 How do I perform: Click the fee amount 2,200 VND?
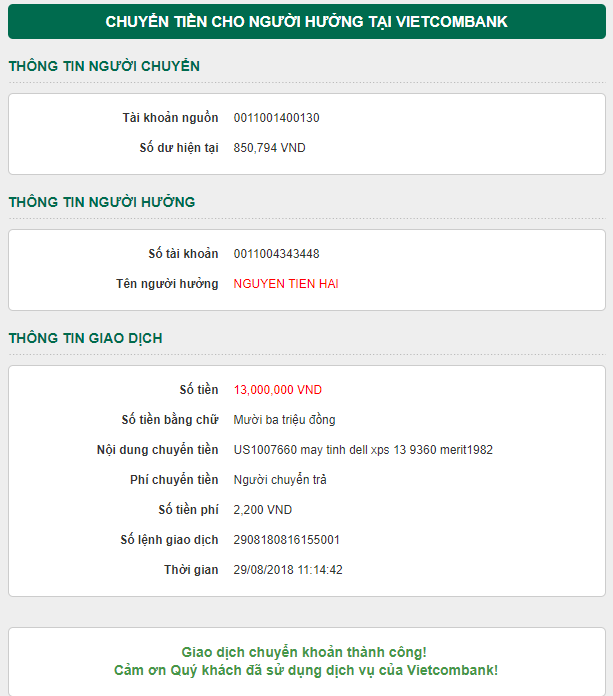tap(262, 510)
